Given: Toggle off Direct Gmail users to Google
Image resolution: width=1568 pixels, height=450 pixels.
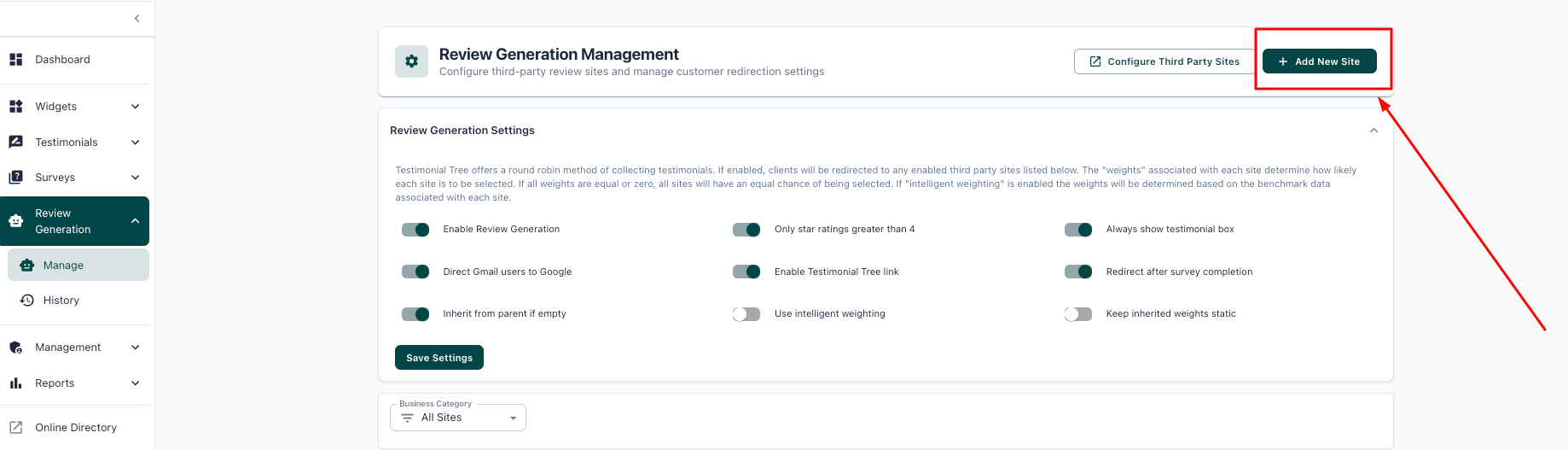Looking at the screenshot, I should (x=415, y=272).
